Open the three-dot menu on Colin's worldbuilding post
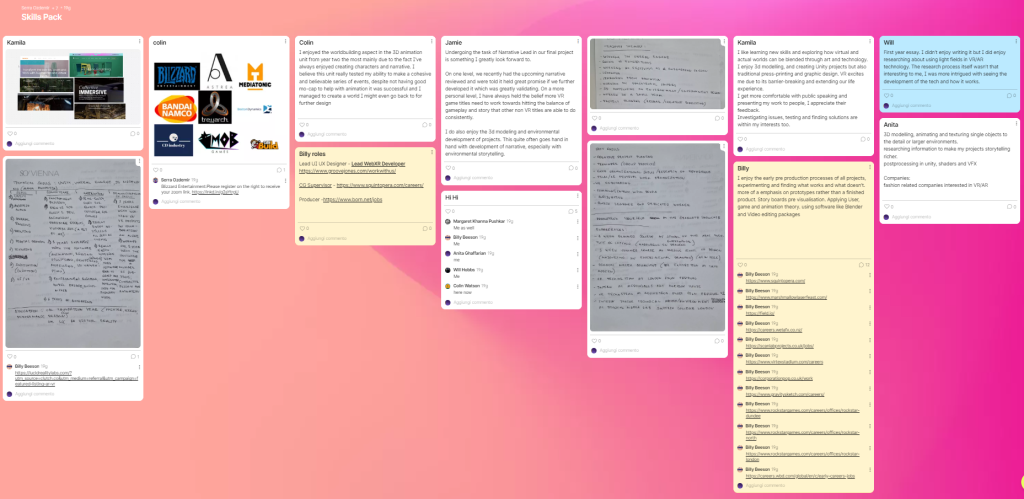 [x=432, y=41]
